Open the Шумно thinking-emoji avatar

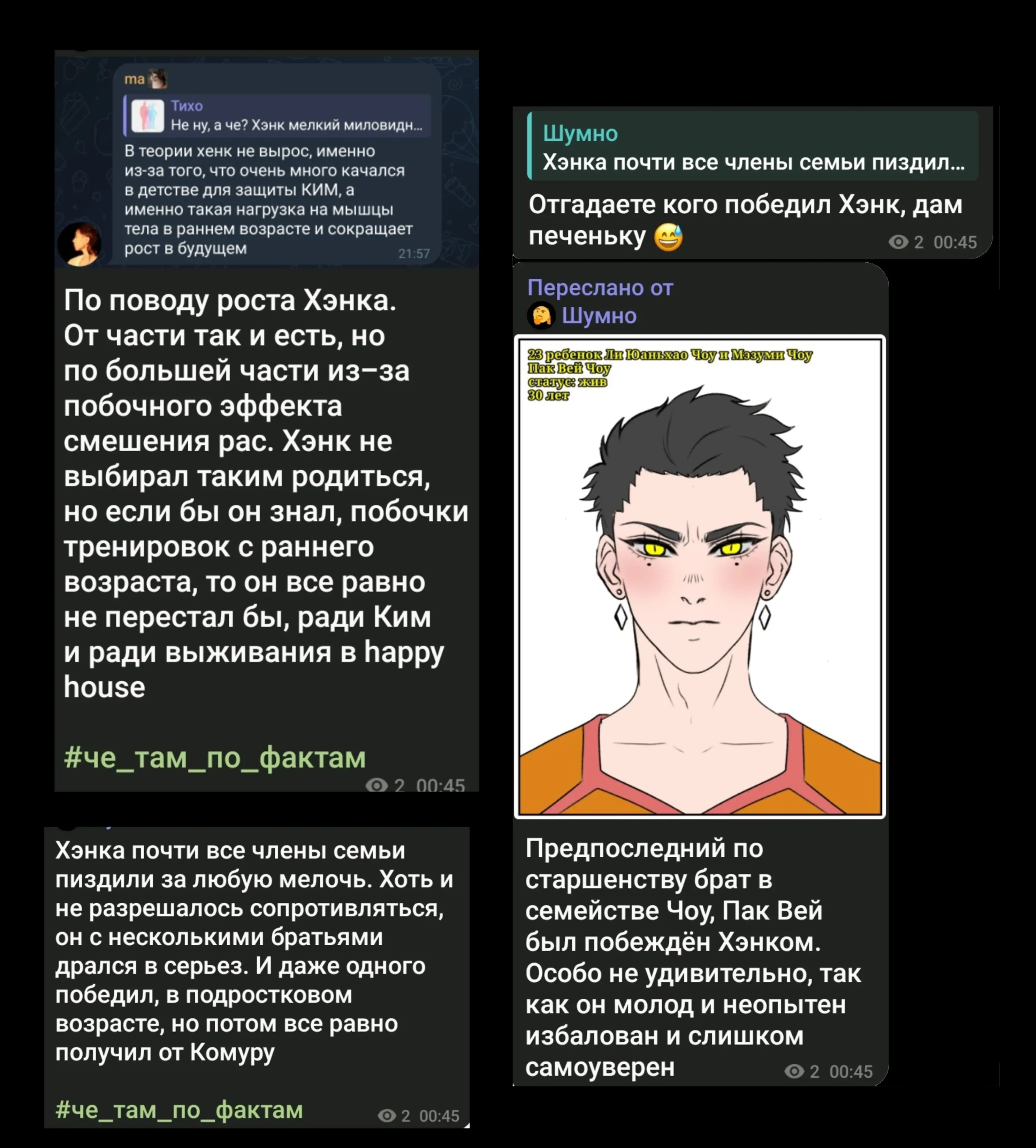click(541, 315)
